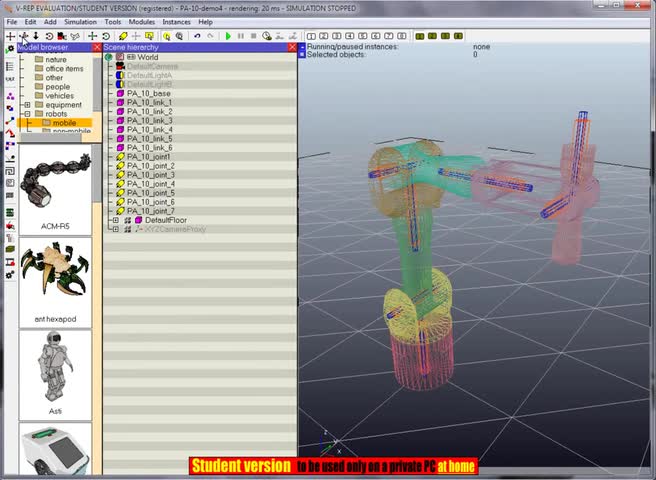This screenshot has width=656, height=480.
Task: Toggle scene hierarchy list icon in left sidebar
Action: 10,67
